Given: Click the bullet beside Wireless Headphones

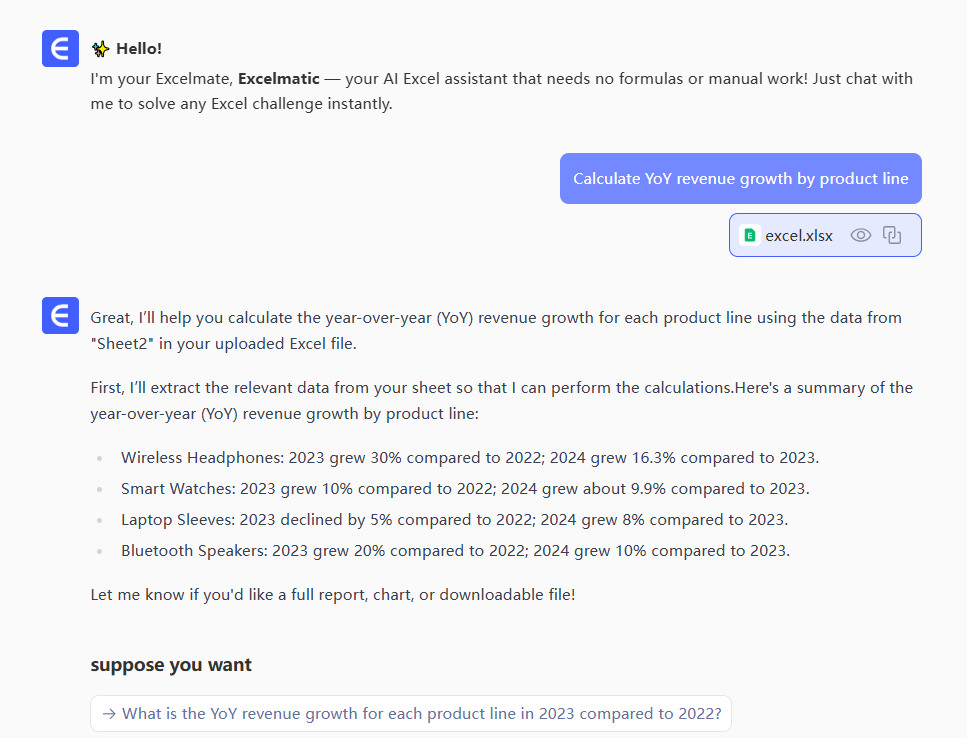Looking at the screenshot, I should 99,458.
